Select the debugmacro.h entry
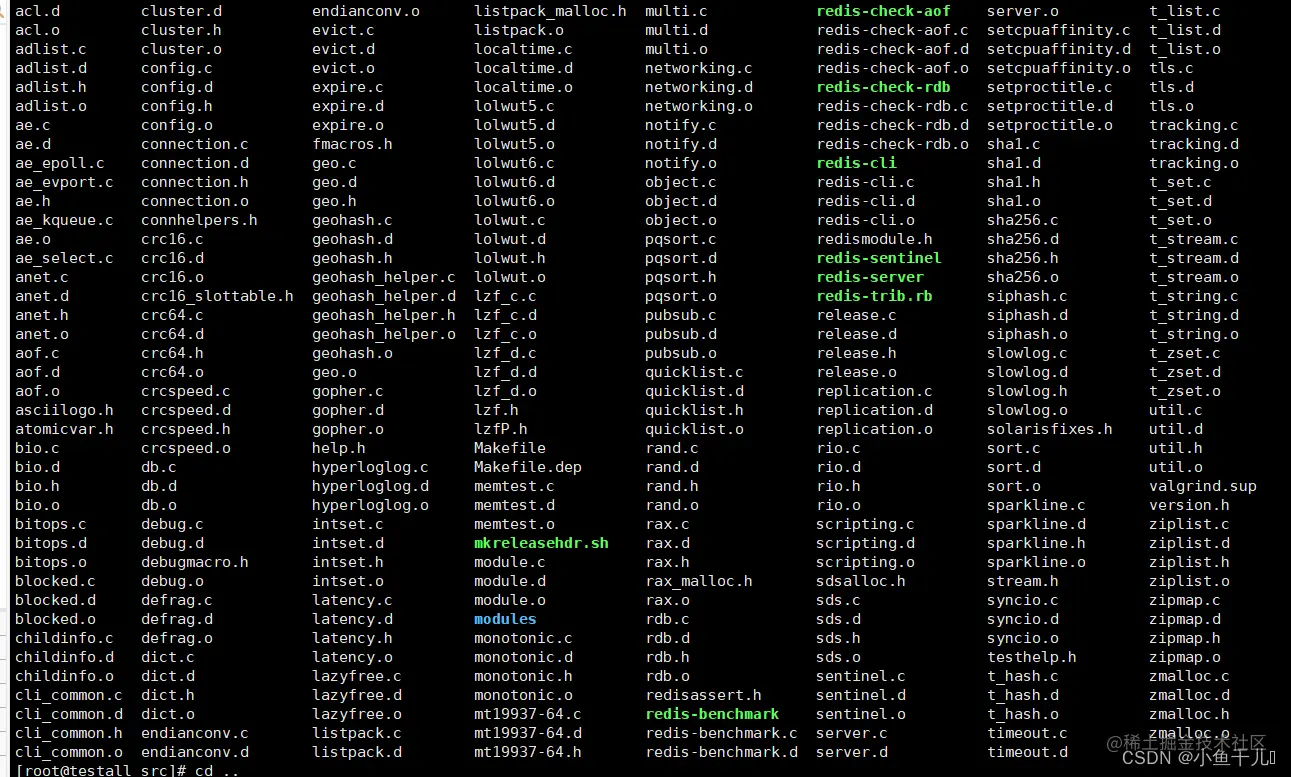 195,562
